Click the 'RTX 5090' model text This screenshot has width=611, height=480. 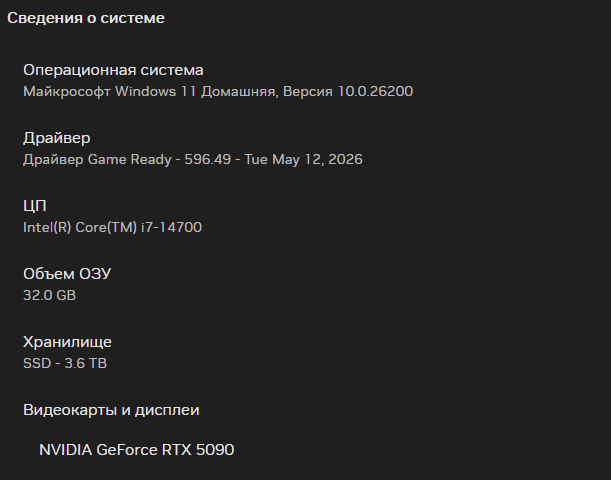click(x=198, y=450)
